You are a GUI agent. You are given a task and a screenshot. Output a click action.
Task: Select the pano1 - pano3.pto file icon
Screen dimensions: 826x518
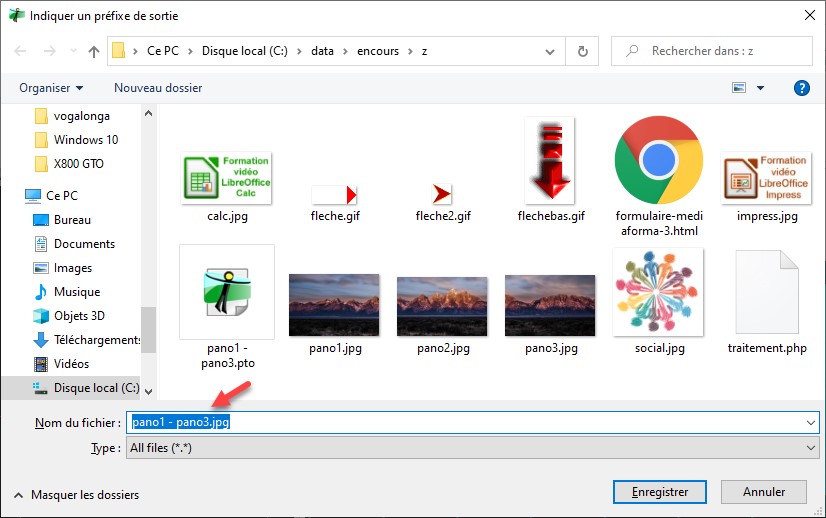[226, 292]
